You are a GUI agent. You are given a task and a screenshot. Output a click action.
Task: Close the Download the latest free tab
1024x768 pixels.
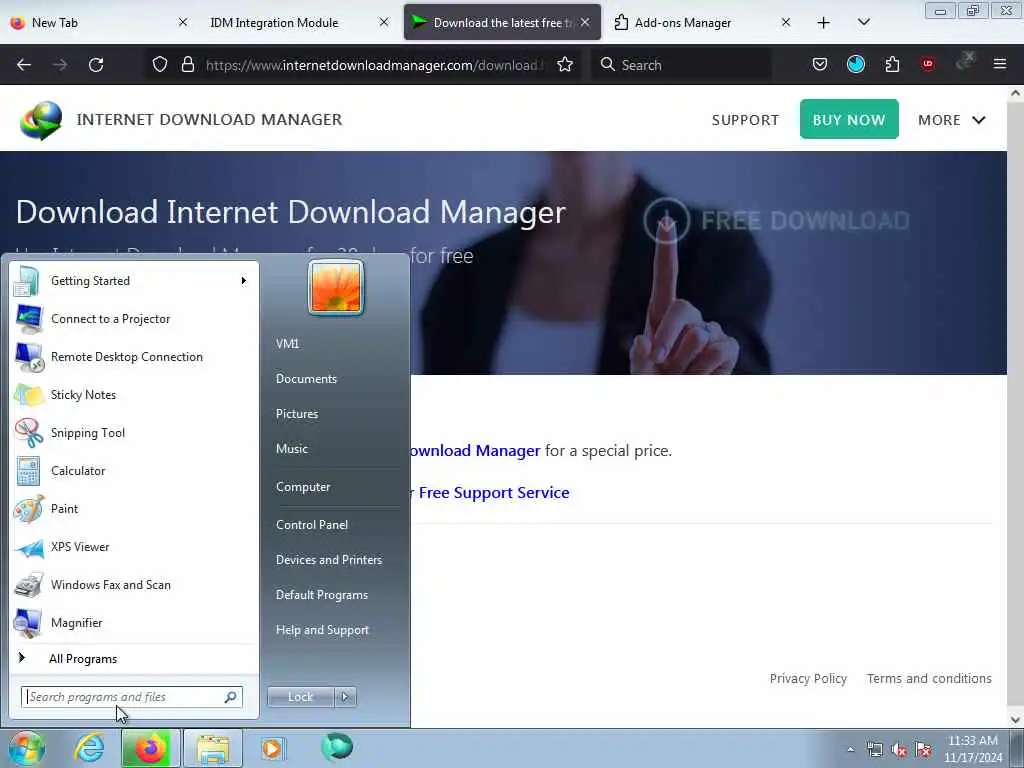point(585,22)
